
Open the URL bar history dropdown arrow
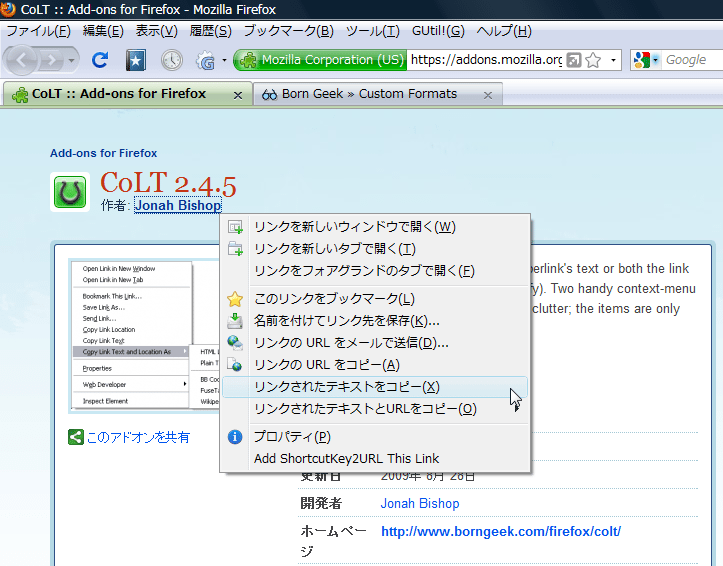pyautogui.click(x=613, y=60)
